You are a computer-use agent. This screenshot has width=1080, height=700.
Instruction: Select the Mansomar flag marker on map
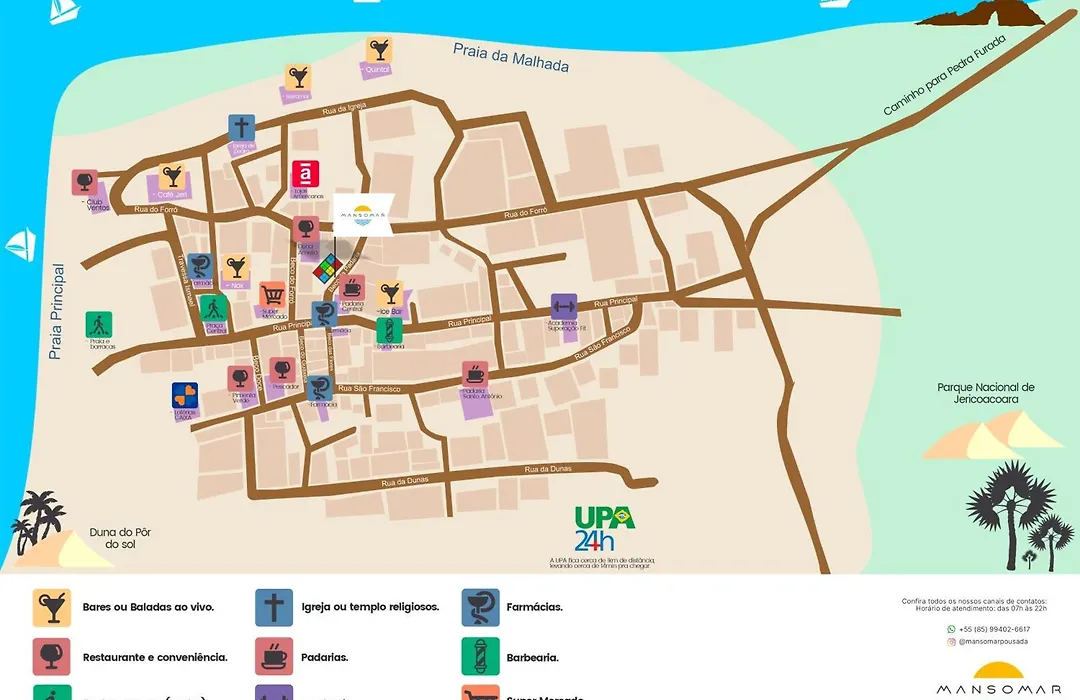click(x=363, y=215)
